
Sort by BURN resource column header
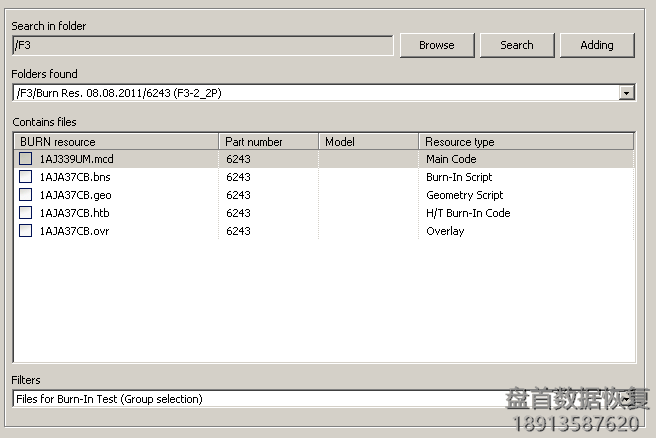[x=115, y=142]
